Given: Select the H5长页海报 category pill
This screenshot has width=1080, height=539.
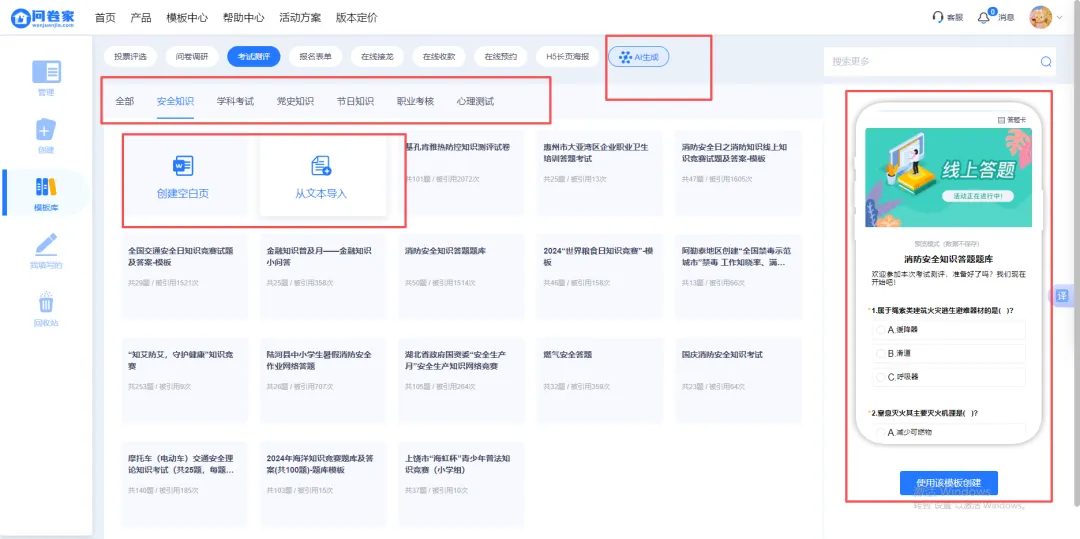Looking at the screenshot, I should pos(568,57).
